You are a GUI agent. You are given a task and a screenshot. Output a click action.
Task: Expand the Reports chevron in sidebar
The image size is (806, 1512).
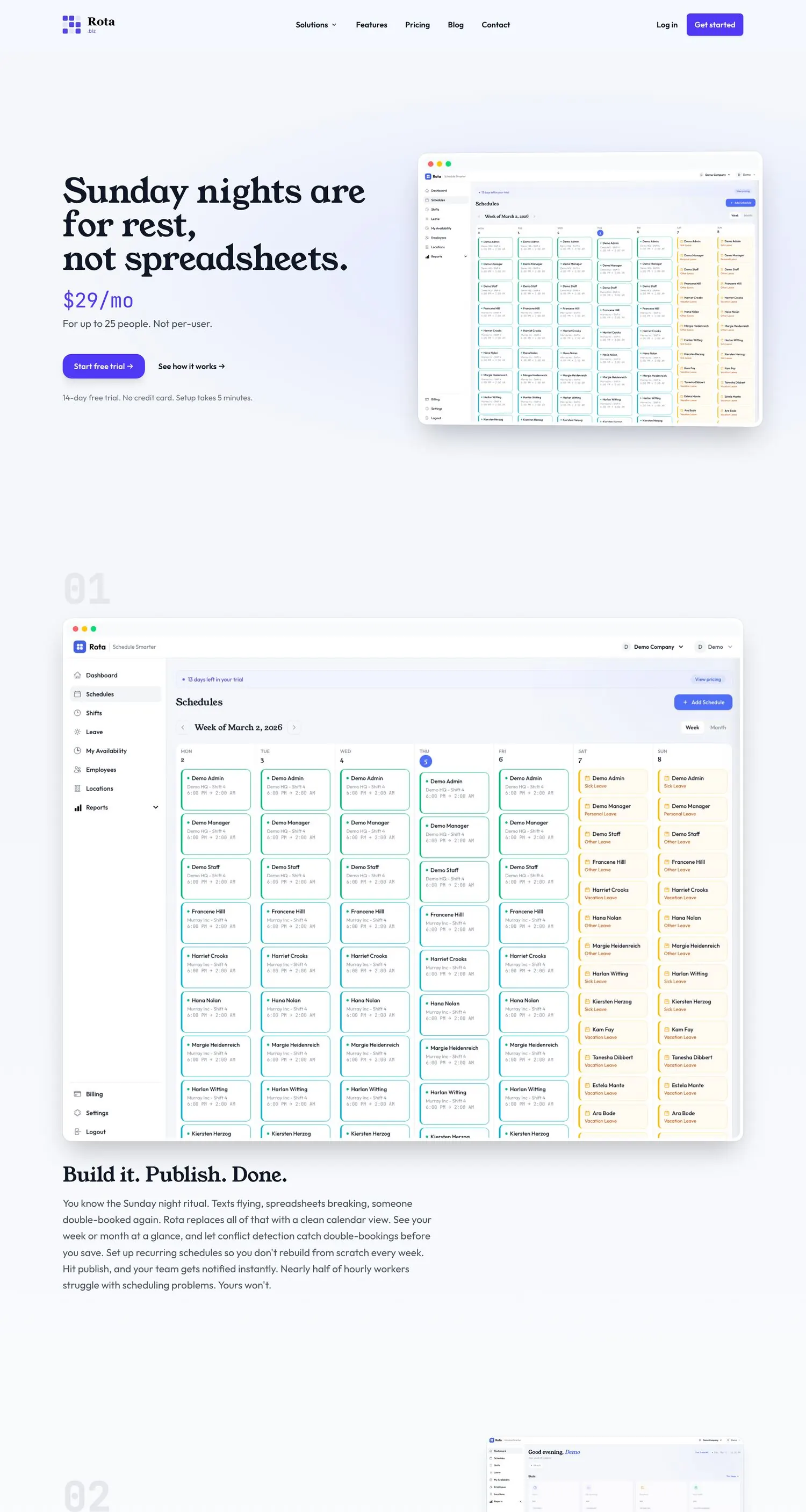155,807
